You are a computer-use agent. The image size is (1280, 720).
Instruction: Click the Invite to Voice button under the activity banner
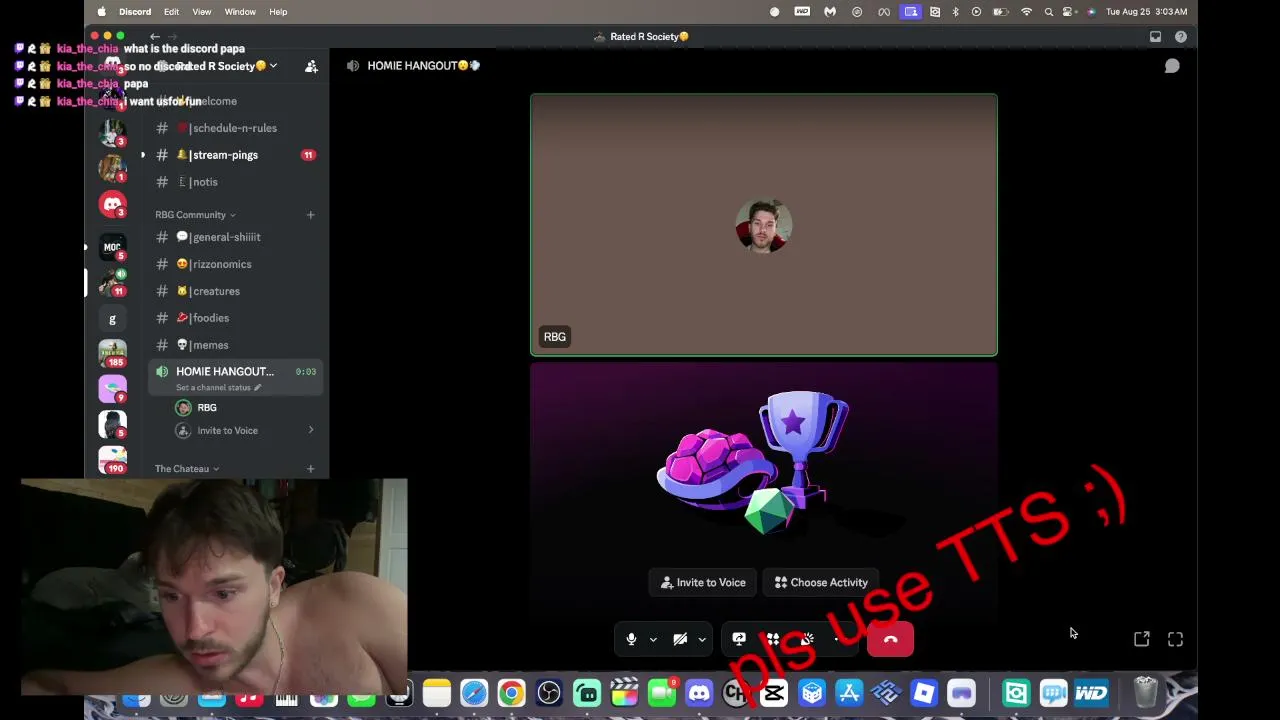point(703,583)
